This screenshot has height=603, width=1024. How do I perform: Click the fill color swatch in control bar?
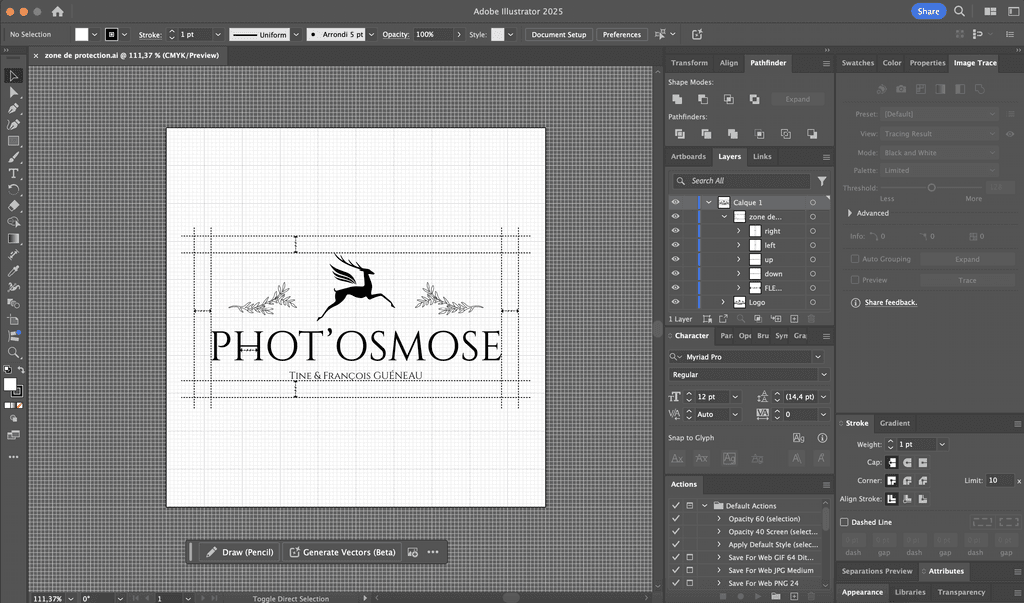[x=82, y=34]
